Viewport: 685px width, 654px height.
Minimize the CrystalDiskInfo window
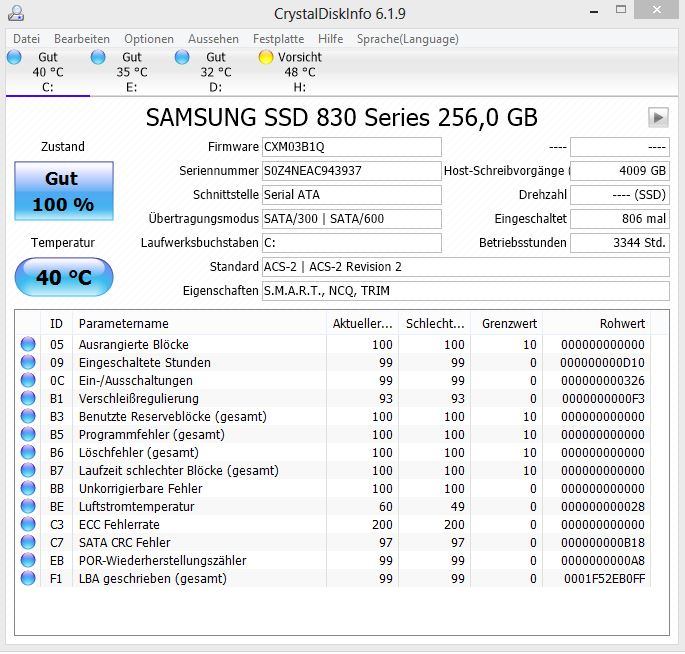[x=594, y=11]
